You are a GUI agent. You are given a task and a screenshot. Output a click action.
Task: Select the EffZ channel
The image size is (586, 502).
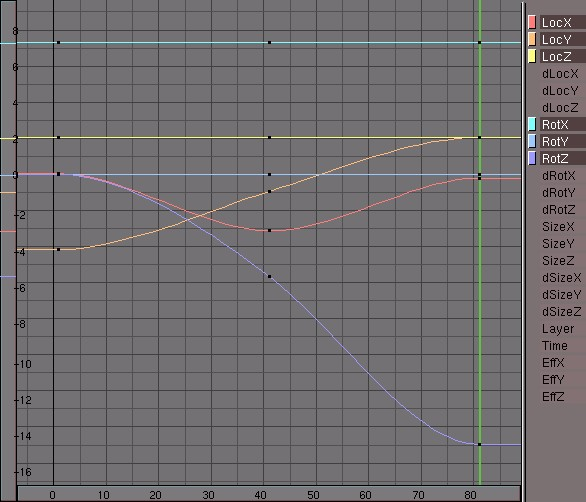click(553, 397)
